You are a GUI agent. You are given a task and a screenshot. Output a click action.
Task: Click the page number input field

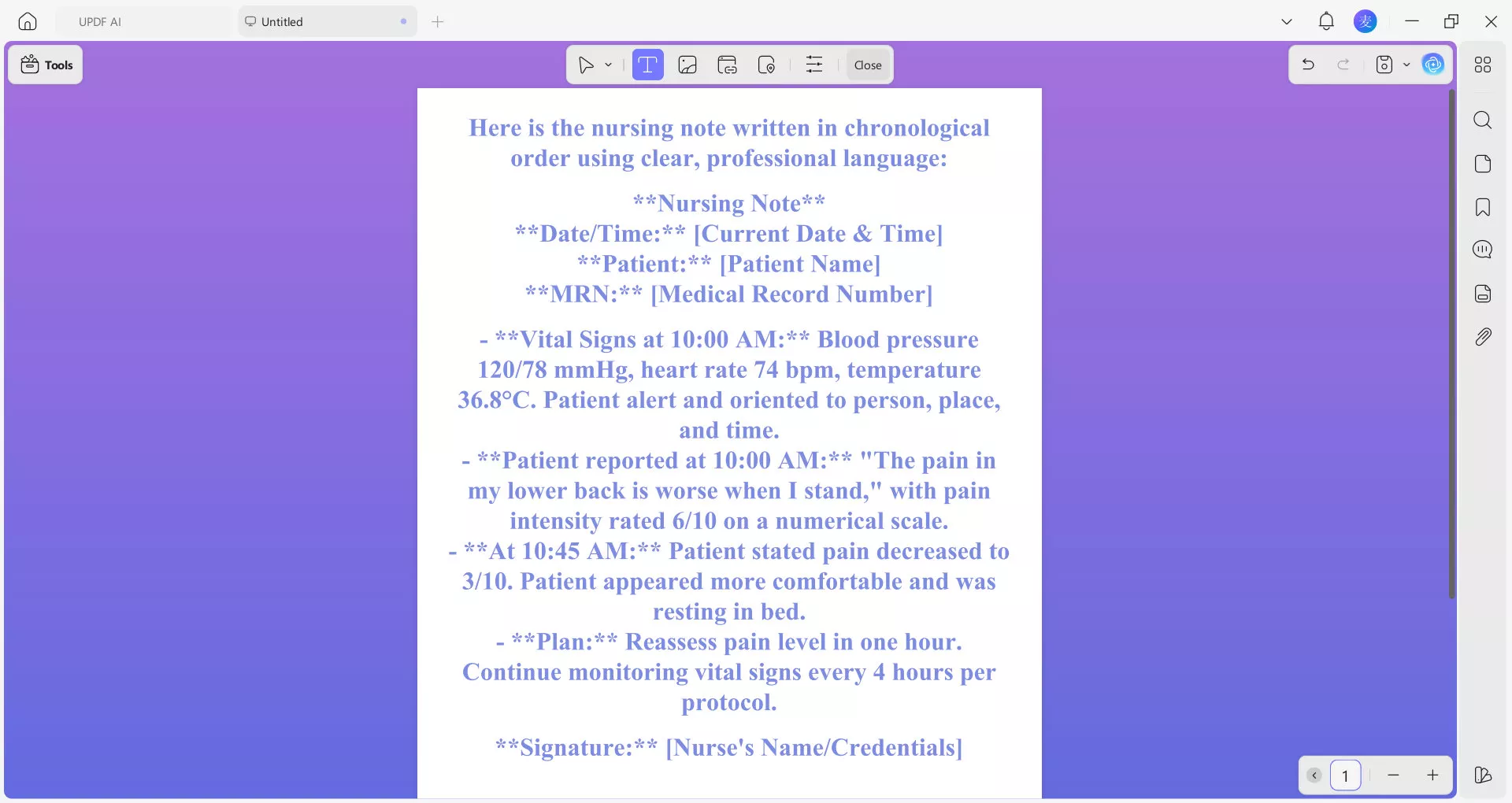pyautogui.click(x=1346, y=775)
